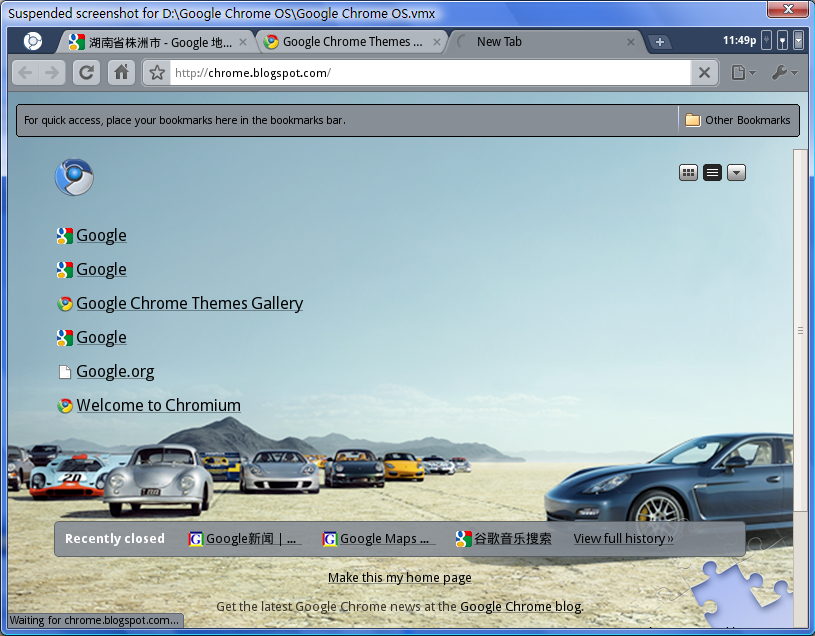Open the Google Chrome blog link
This screenshot has width=815, height=636.
click(x=521, y=606)
